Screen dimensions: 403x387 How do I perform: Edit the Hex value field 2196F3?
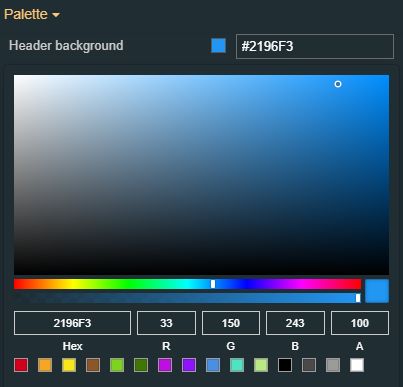click(x=72, y=323)
